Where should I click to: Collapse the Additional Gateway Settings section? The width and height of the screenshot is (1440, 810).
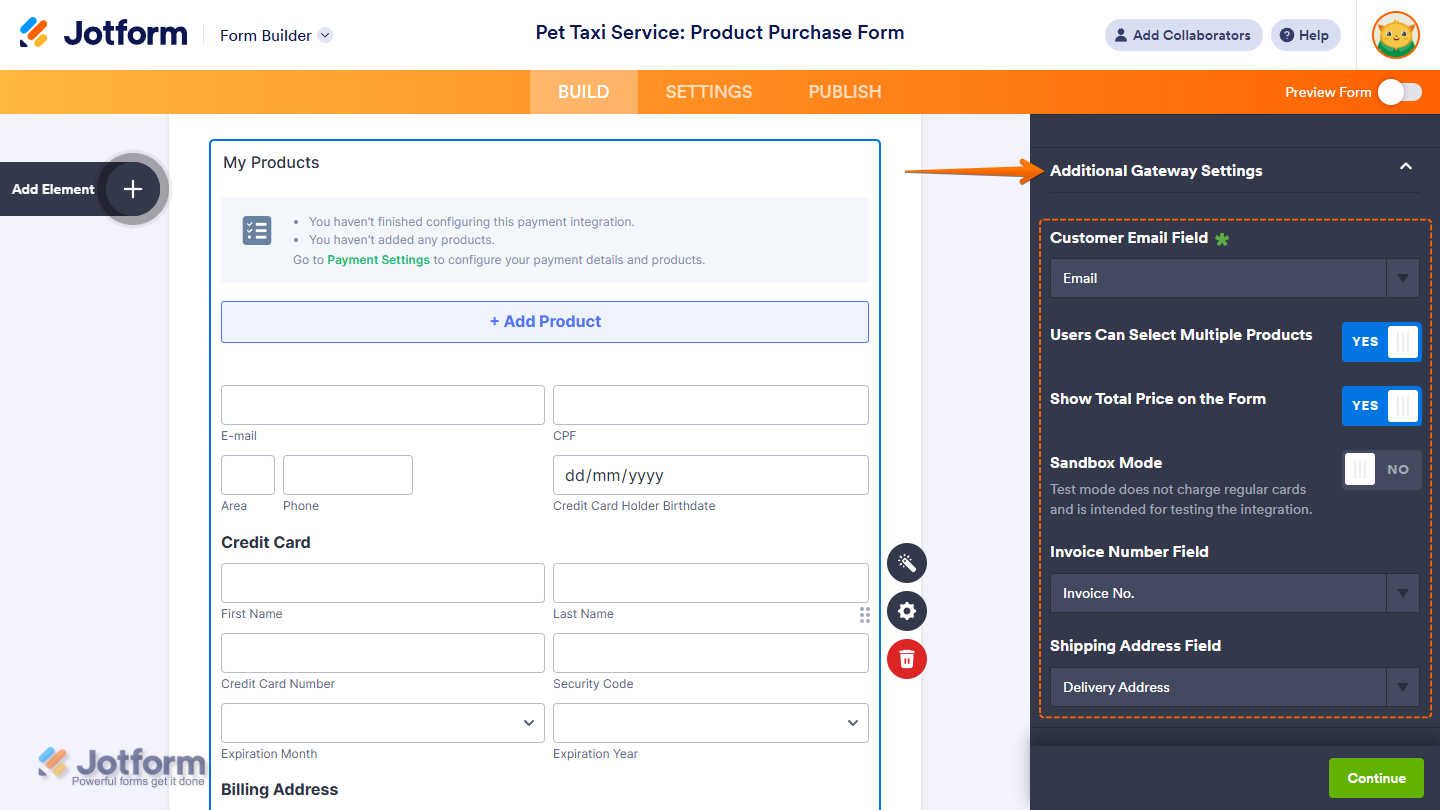(x=1406, y=167)
